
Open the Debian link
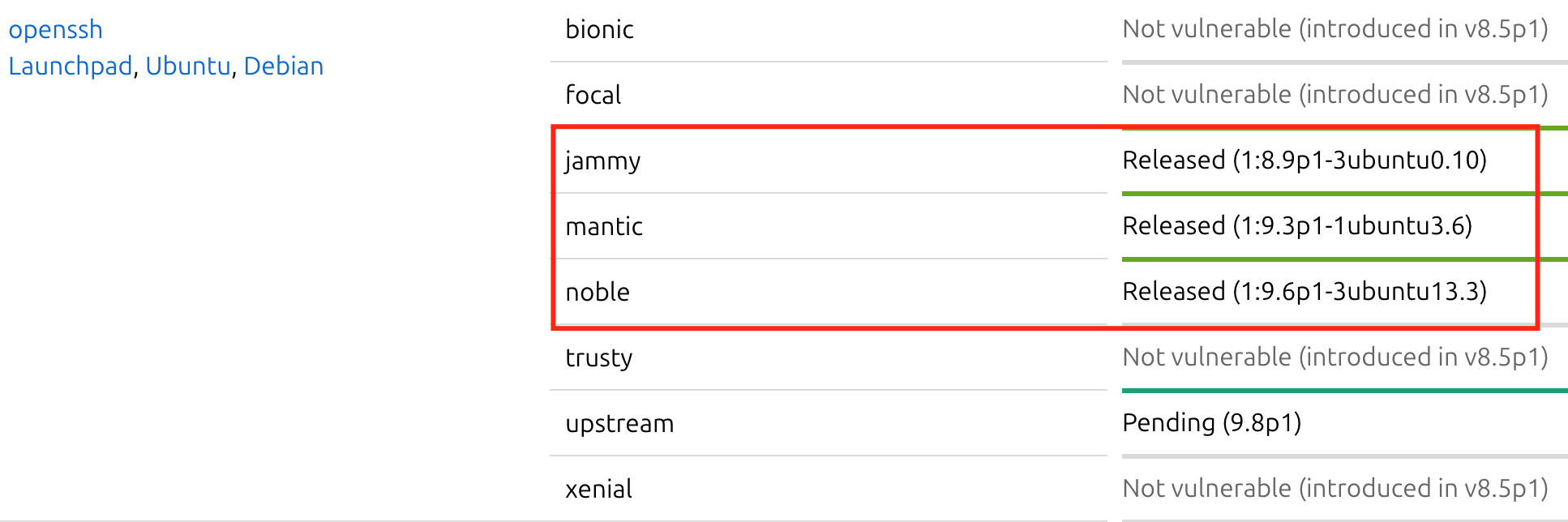coord(283,66)
